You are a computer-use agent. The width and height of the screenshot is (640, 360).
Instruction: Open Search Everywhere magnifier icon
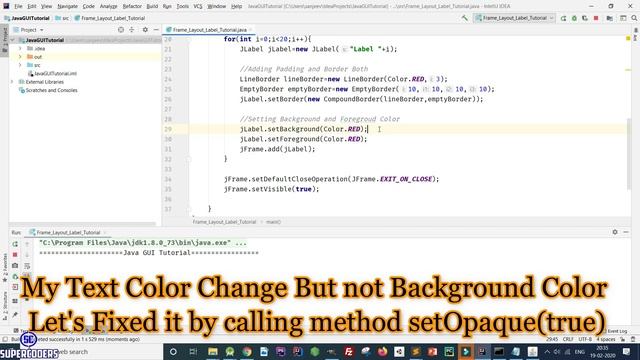tap(634, 18)
